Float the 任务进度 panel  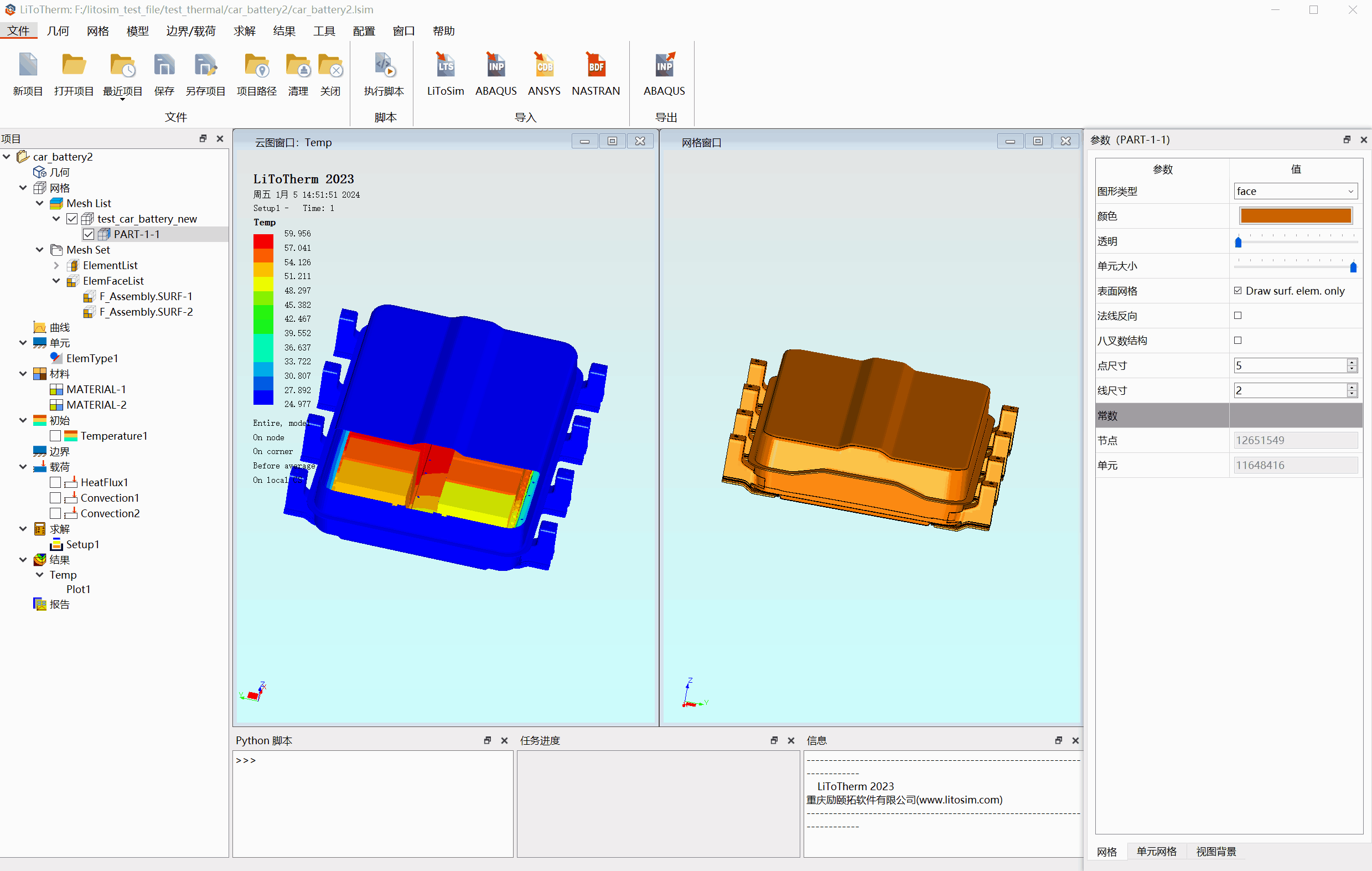[774, 740]
